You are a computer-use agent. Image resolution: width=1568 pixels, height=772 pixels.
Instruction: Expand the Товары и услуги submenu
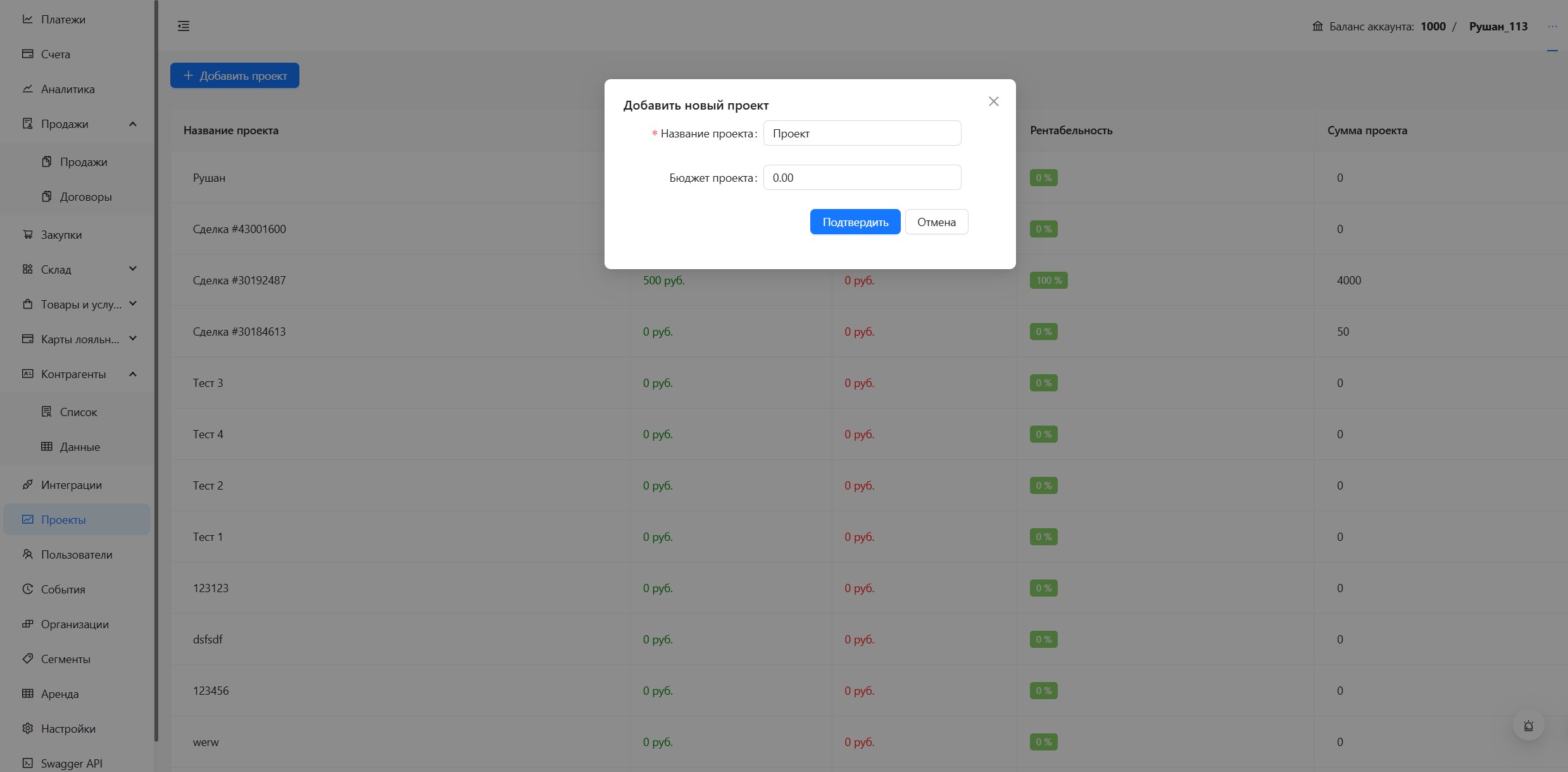(133, 304)
